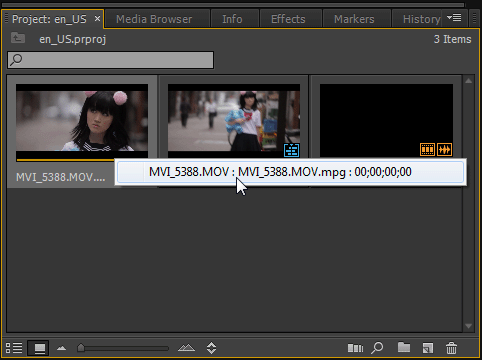Screen dimensions: 482x360
Task: Click the zoom out mountain icon
Action: tap(61, 348)
